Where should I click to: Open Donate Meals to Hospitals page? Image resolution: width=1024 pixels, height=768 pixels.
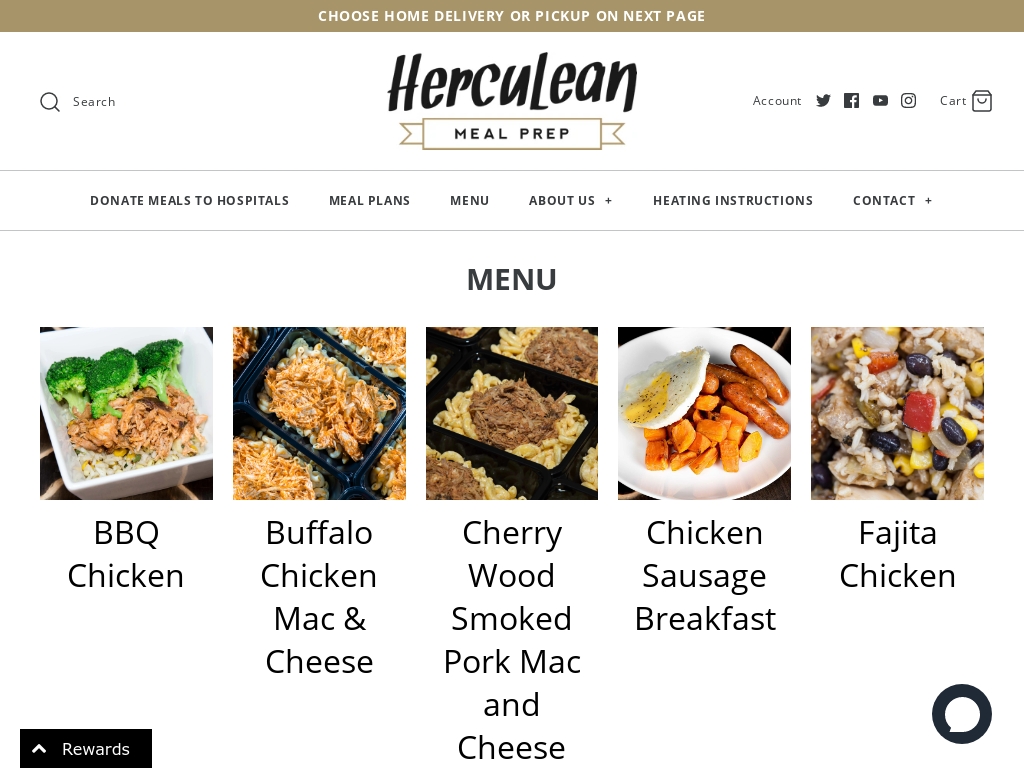[189, 200]
